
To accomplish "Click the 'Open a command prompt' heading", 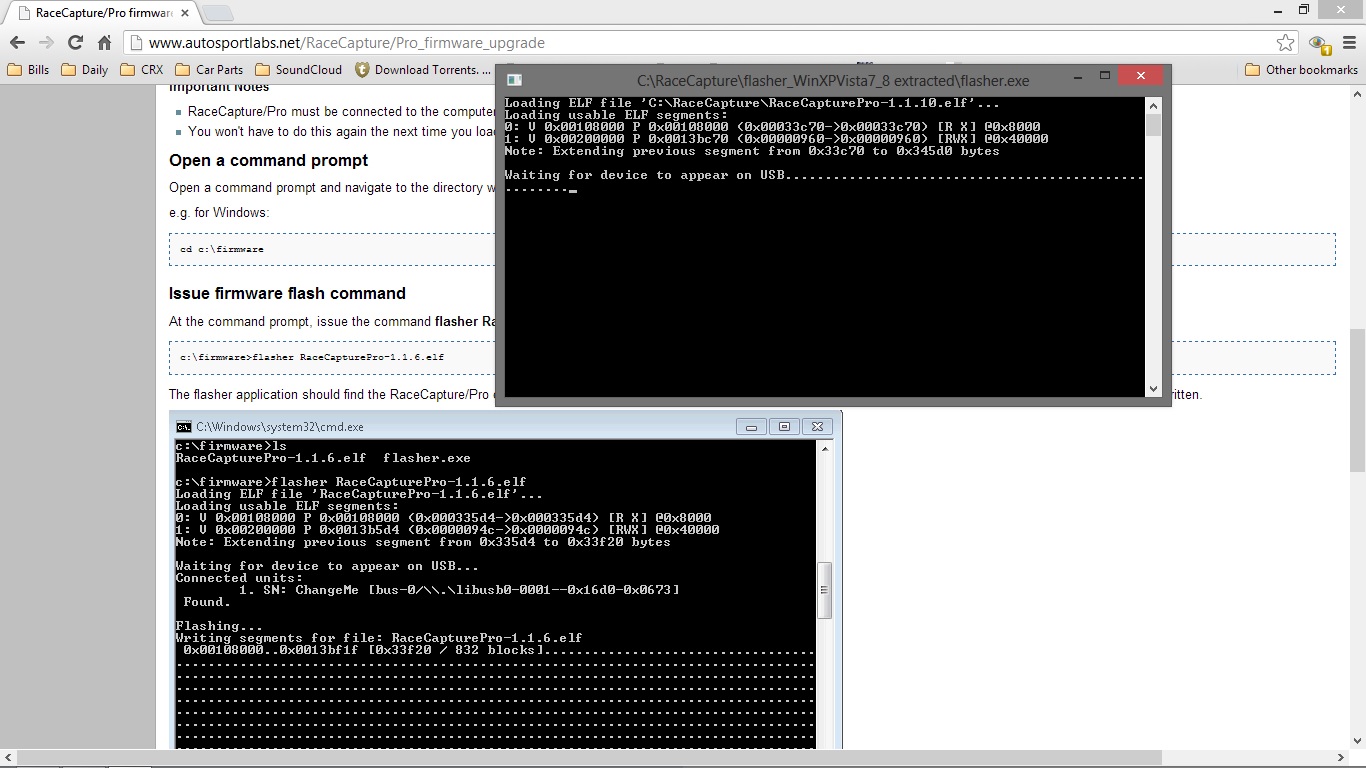I will tap(268, 161).
